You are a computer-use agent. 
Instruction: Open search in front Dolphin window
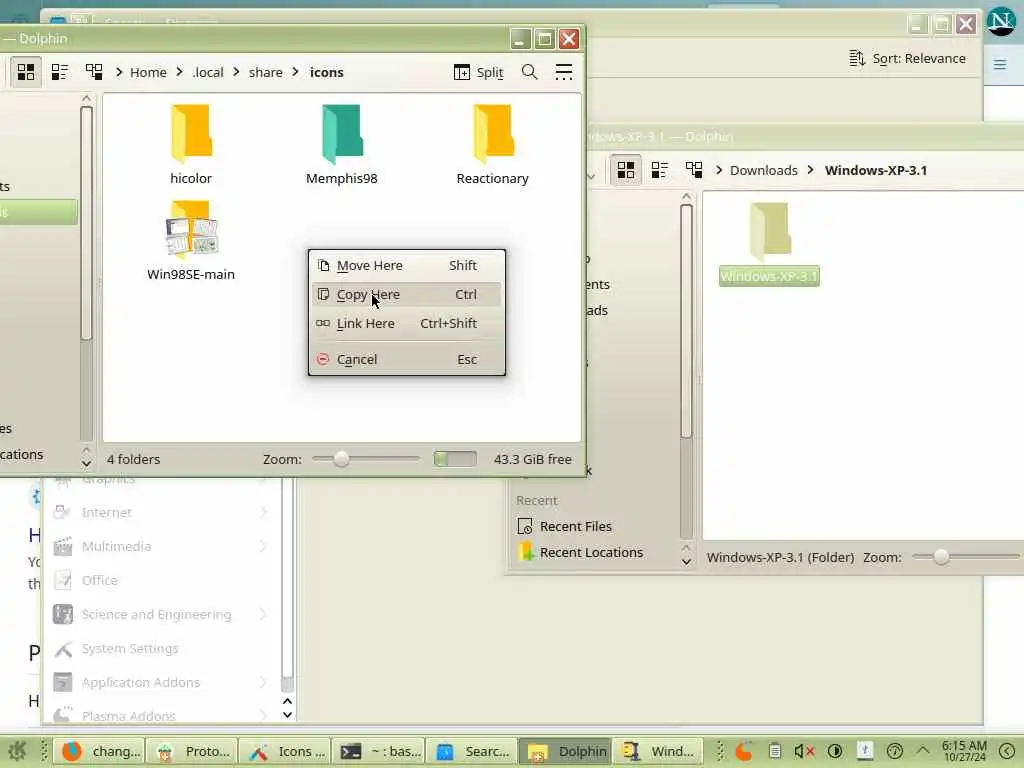[530, 72]
